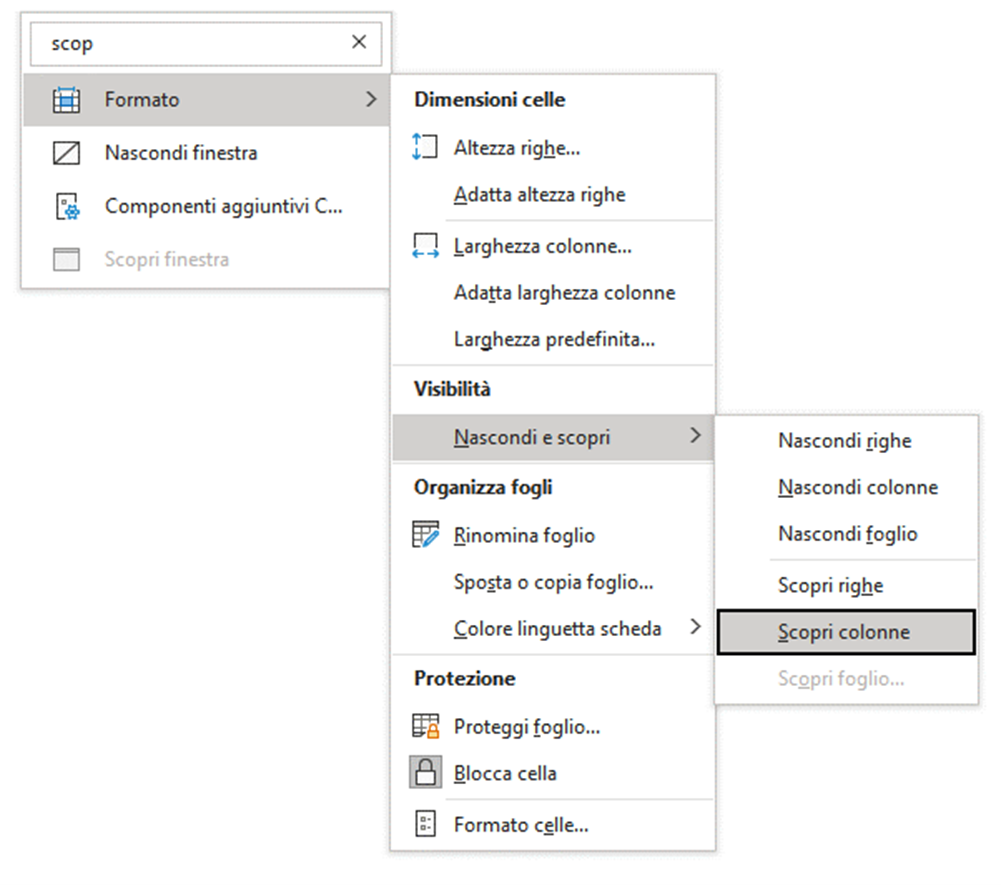Image resolution: width=1001 pixels, height=885 pixels.
Task: Click the Nascondi finestra icon
Action: 66,153
